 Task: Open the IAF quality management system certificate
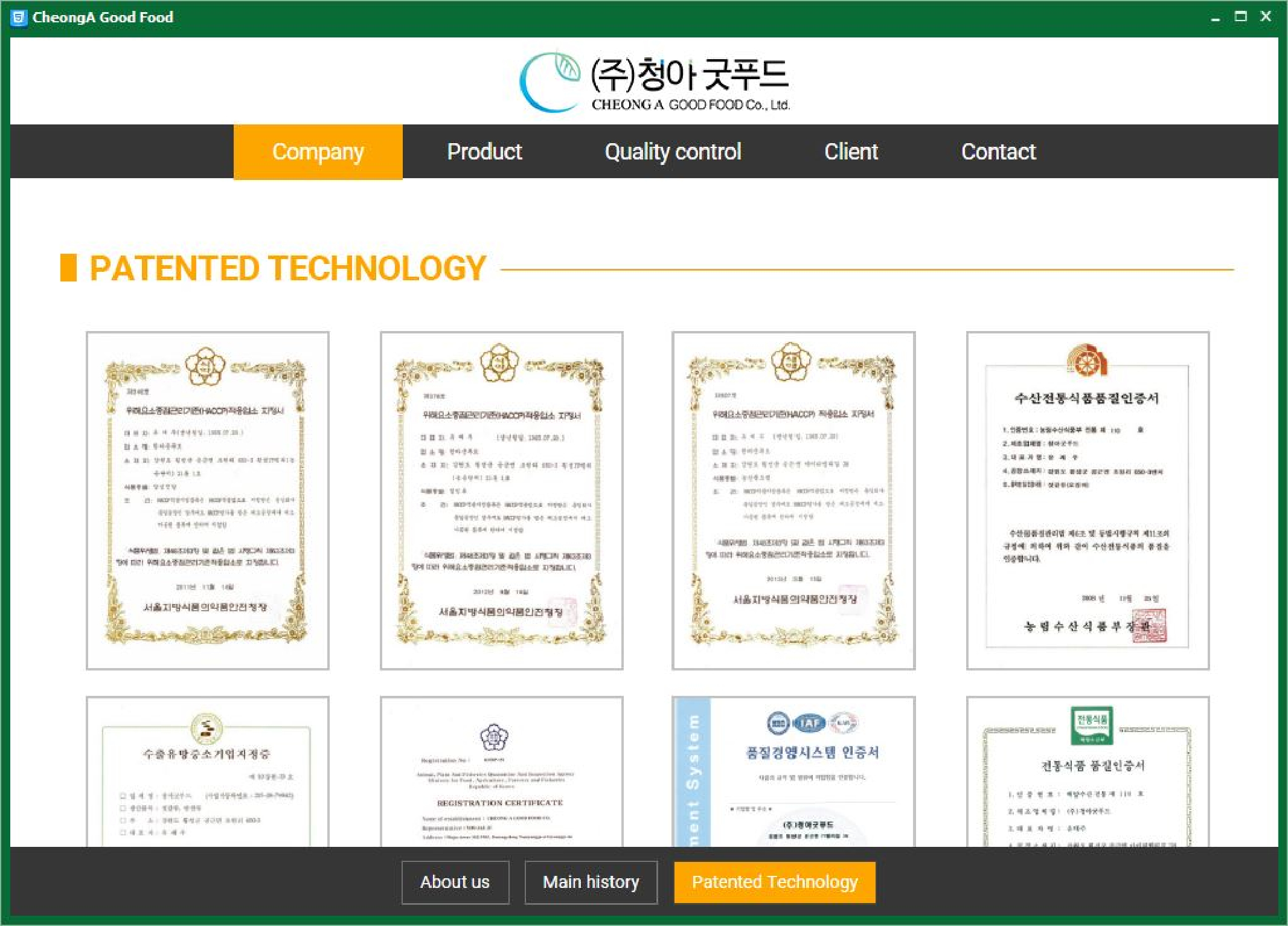(x=793, y=771)
